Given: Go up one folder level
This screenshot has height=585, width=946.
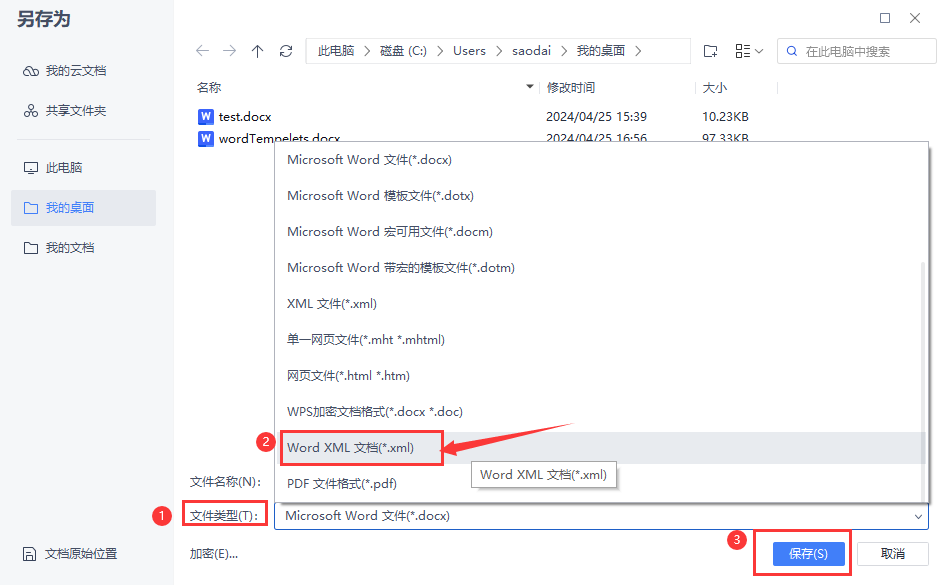Looking at the screenshot, I should click(x=258, y=51).
